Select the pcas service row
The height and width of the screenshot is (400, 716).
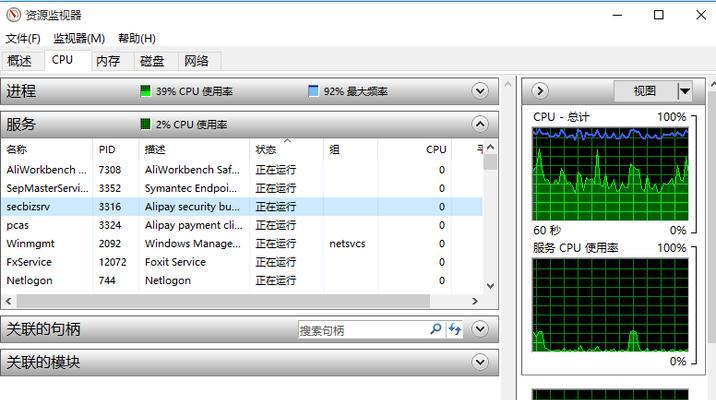[242, 225]
